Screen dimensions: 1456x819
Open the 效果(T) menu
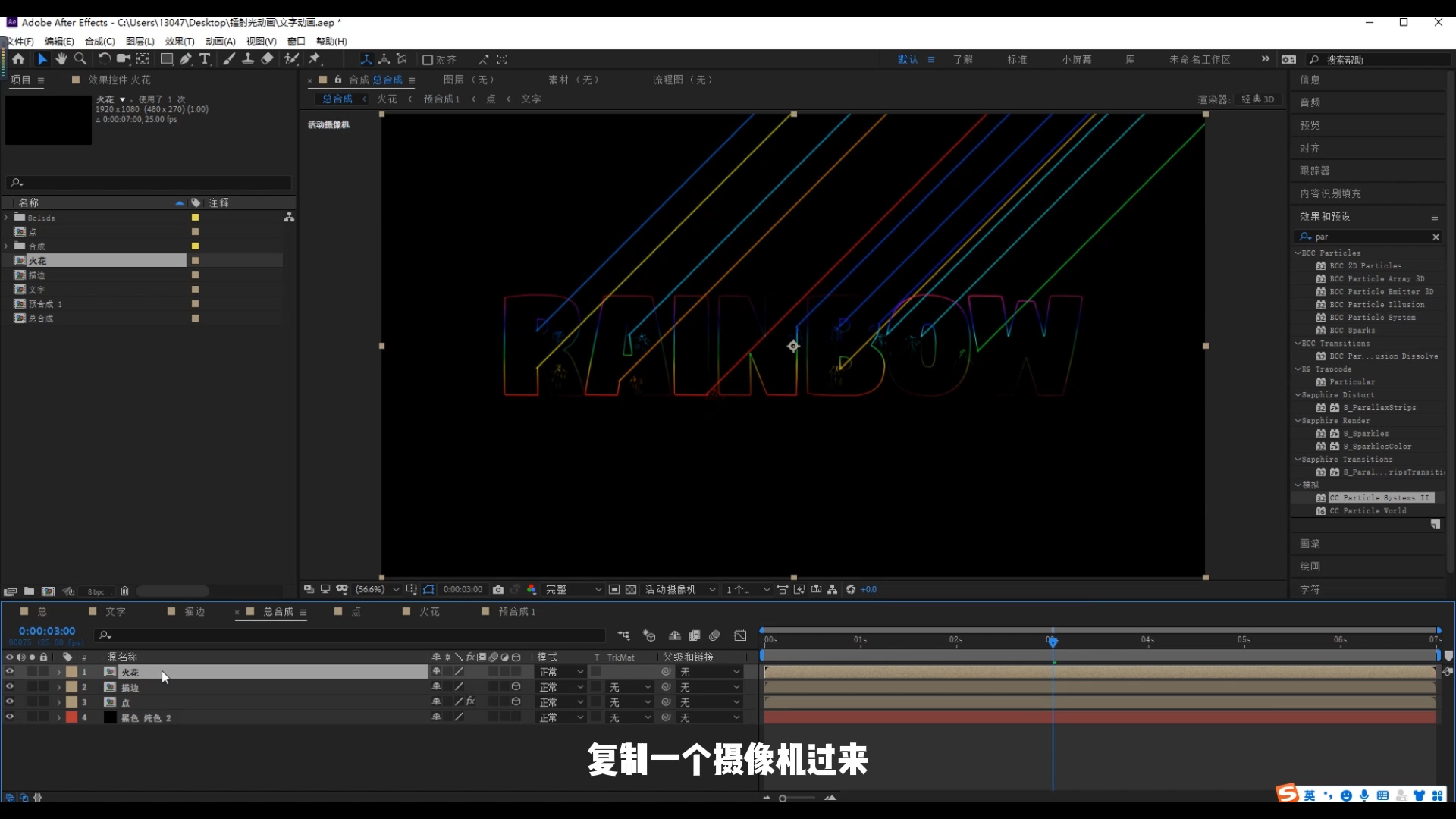tap(179, 42)
